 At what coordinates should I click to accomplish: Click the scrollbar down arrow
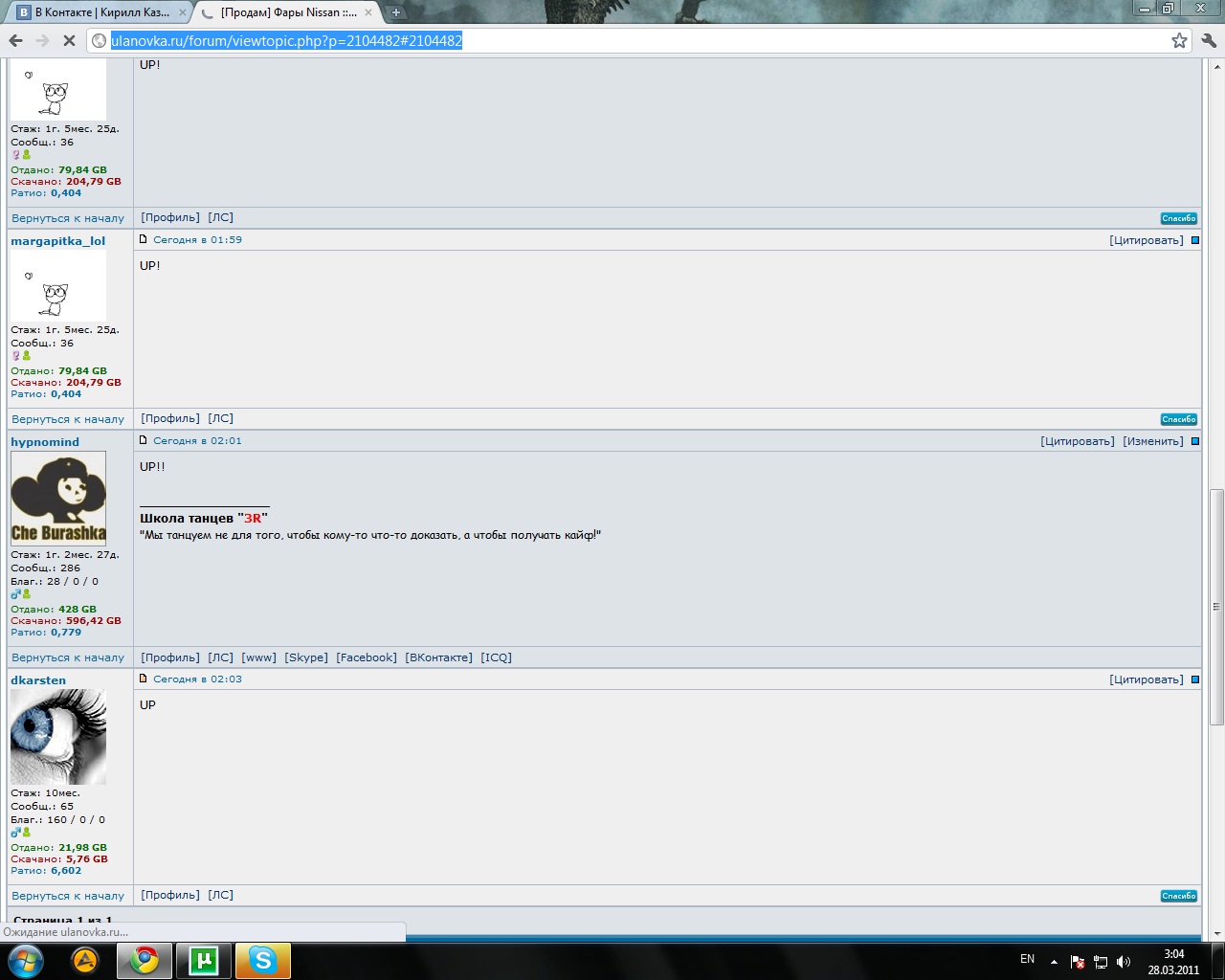(x=1216, y=933)
